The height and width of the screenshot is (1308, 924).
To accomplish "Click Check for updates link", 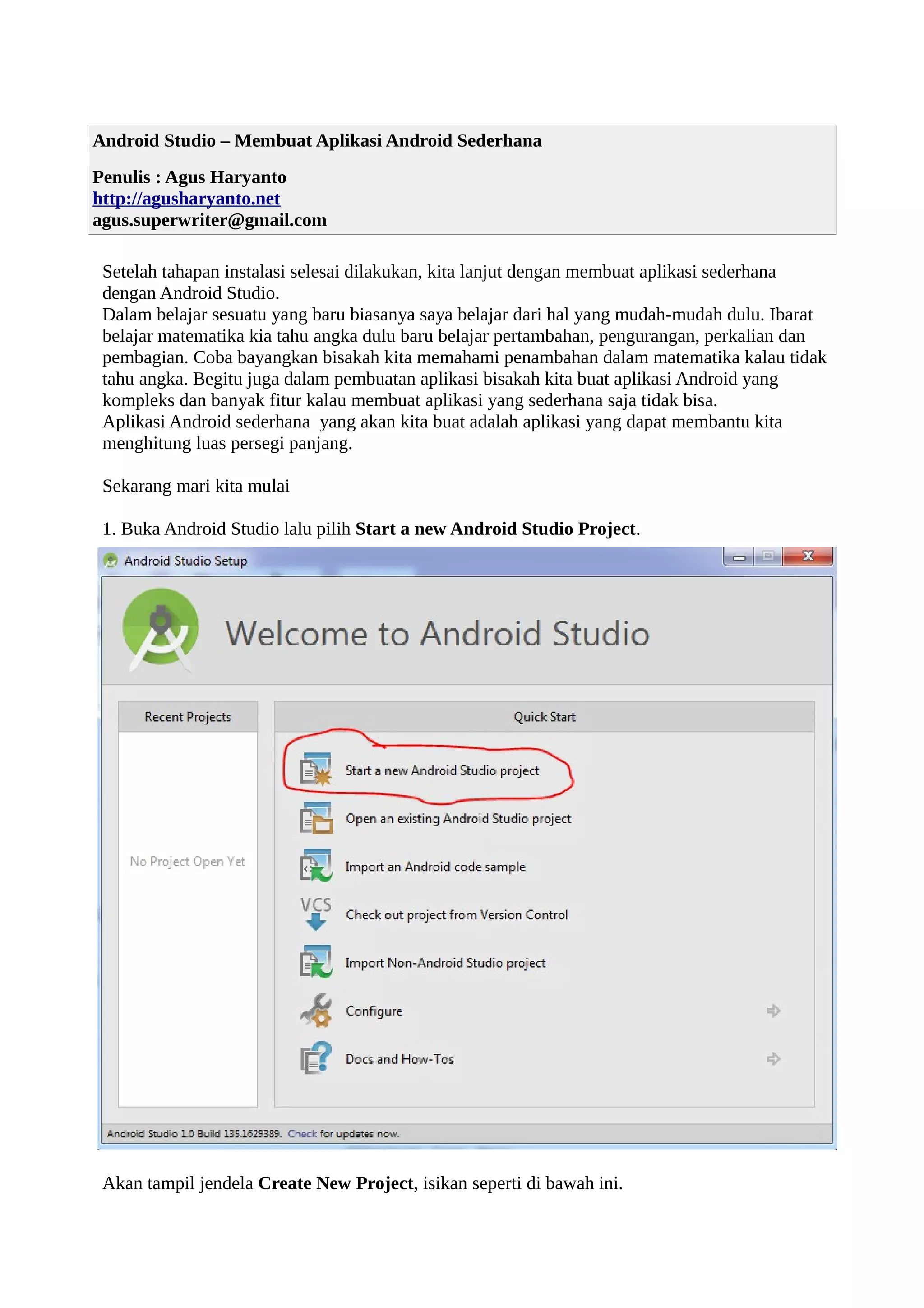I will pos(302,1134).
